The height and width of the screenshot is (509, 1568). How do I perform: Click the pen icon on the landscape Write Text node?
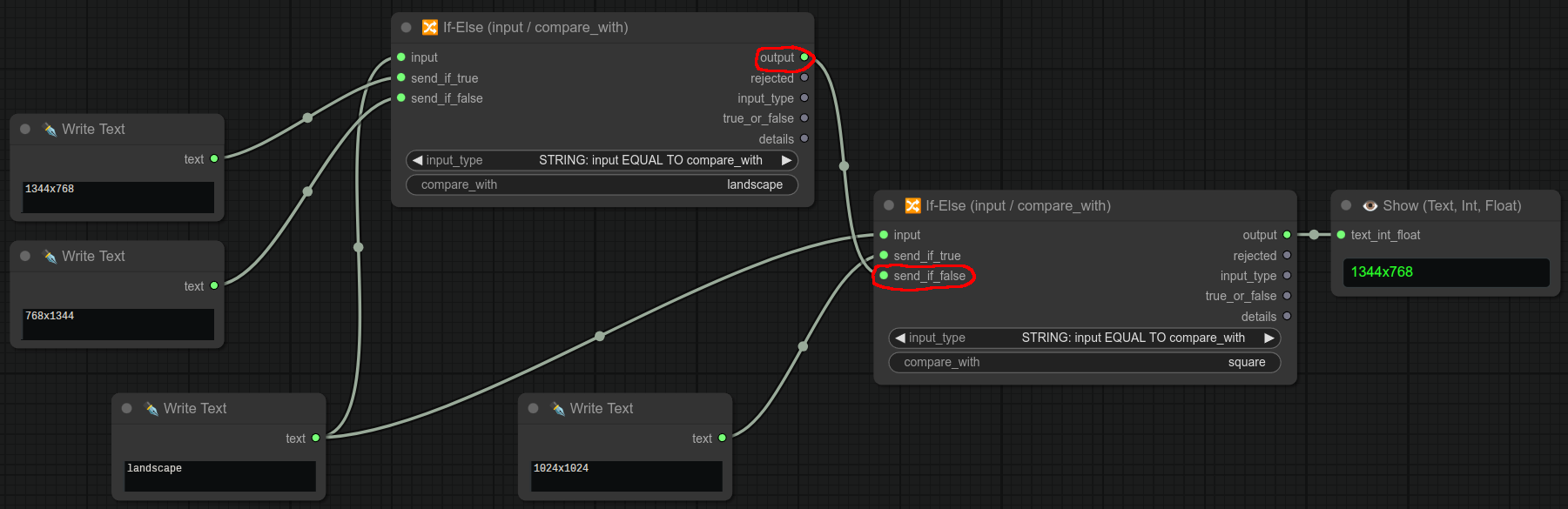(151, 409)
